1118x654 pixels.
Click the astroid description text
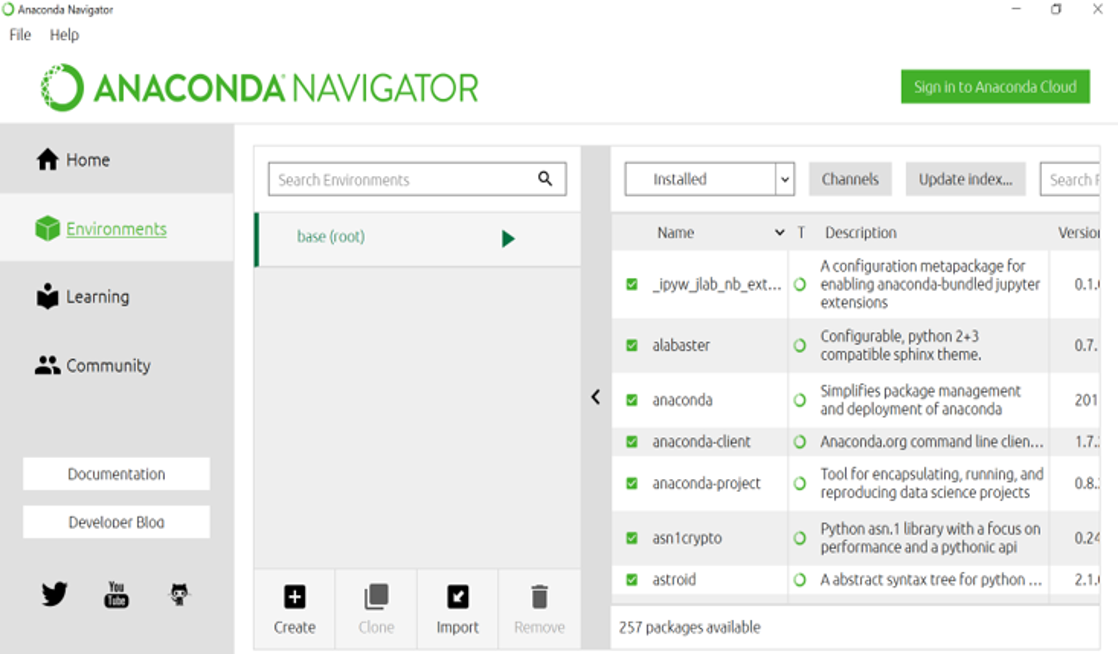[x=930, y=579]
